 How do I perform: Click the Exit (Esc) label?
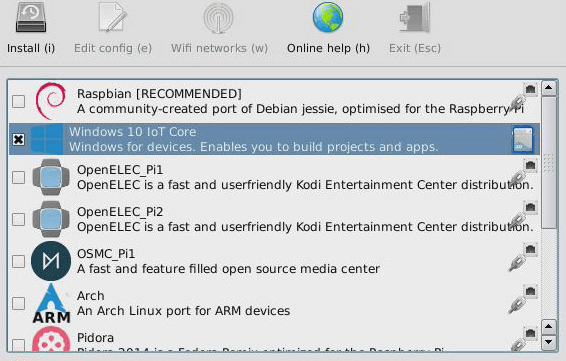(415, 48)
